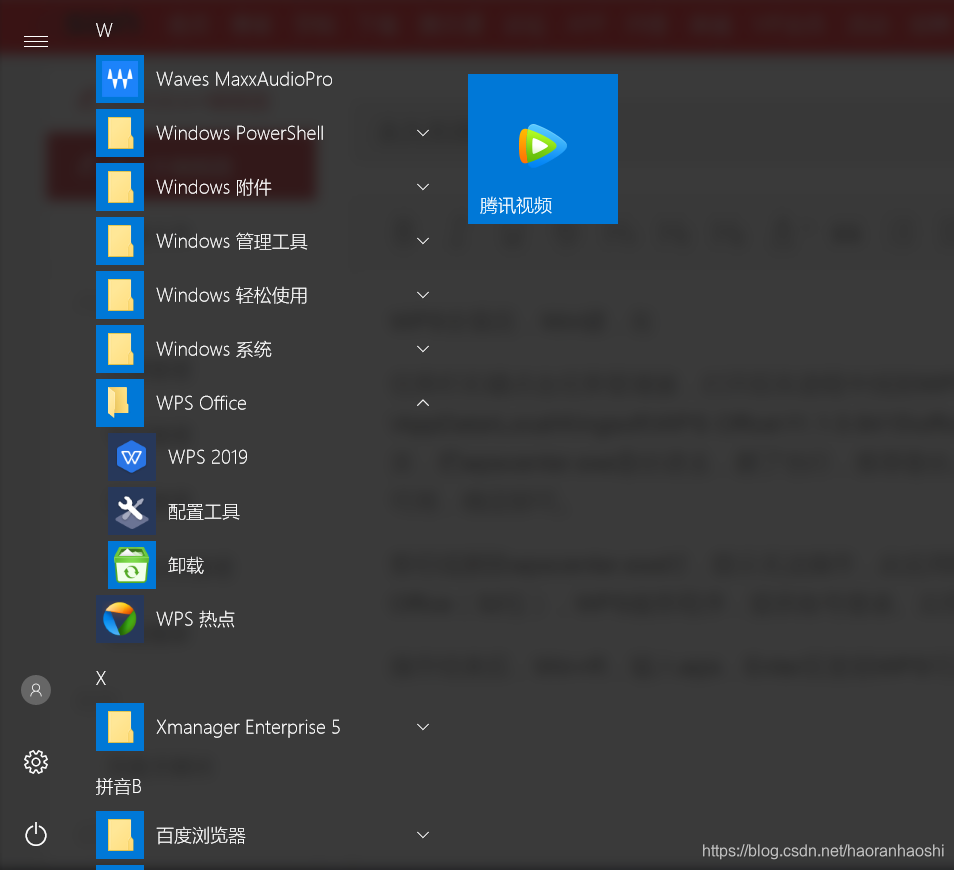Click the 拼音B group header

tap(119, 787)
